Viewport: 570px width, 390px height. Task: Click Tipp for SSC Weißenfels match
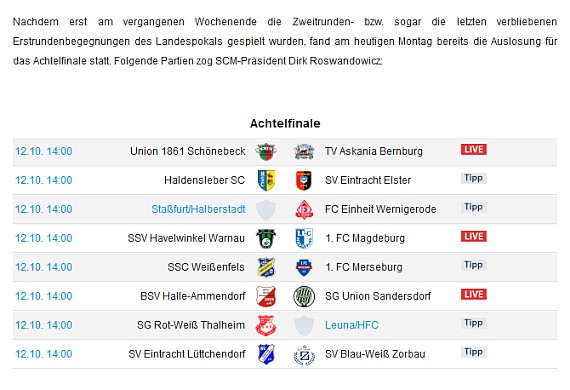(x=473, y=265)
